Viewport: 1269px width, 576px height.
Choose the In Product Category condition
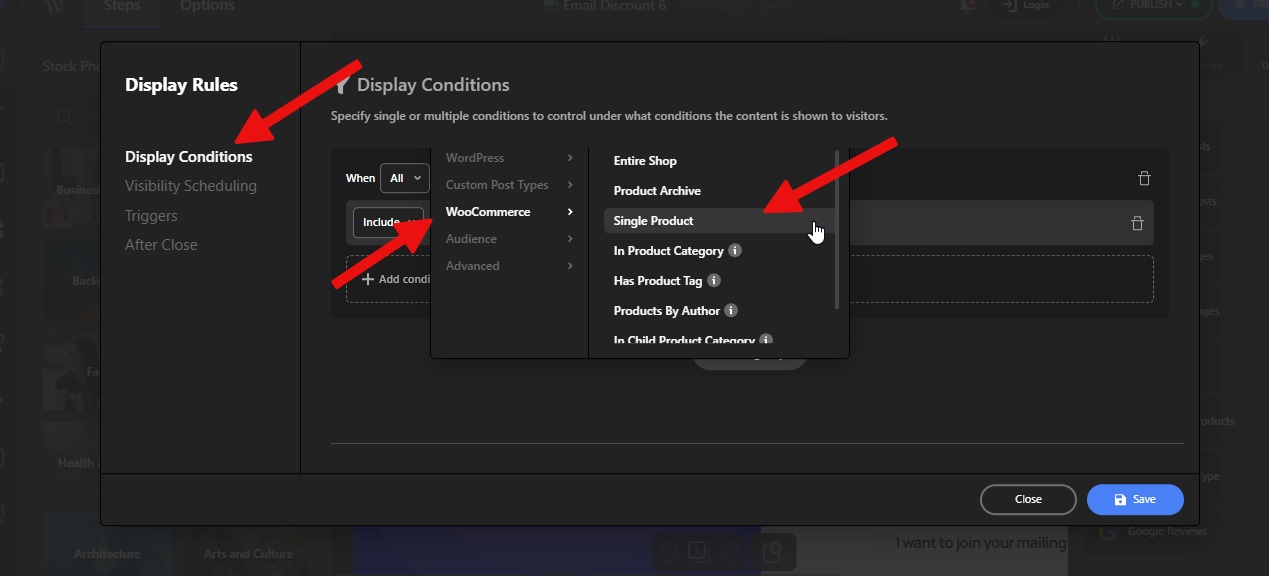coord(668,251)
